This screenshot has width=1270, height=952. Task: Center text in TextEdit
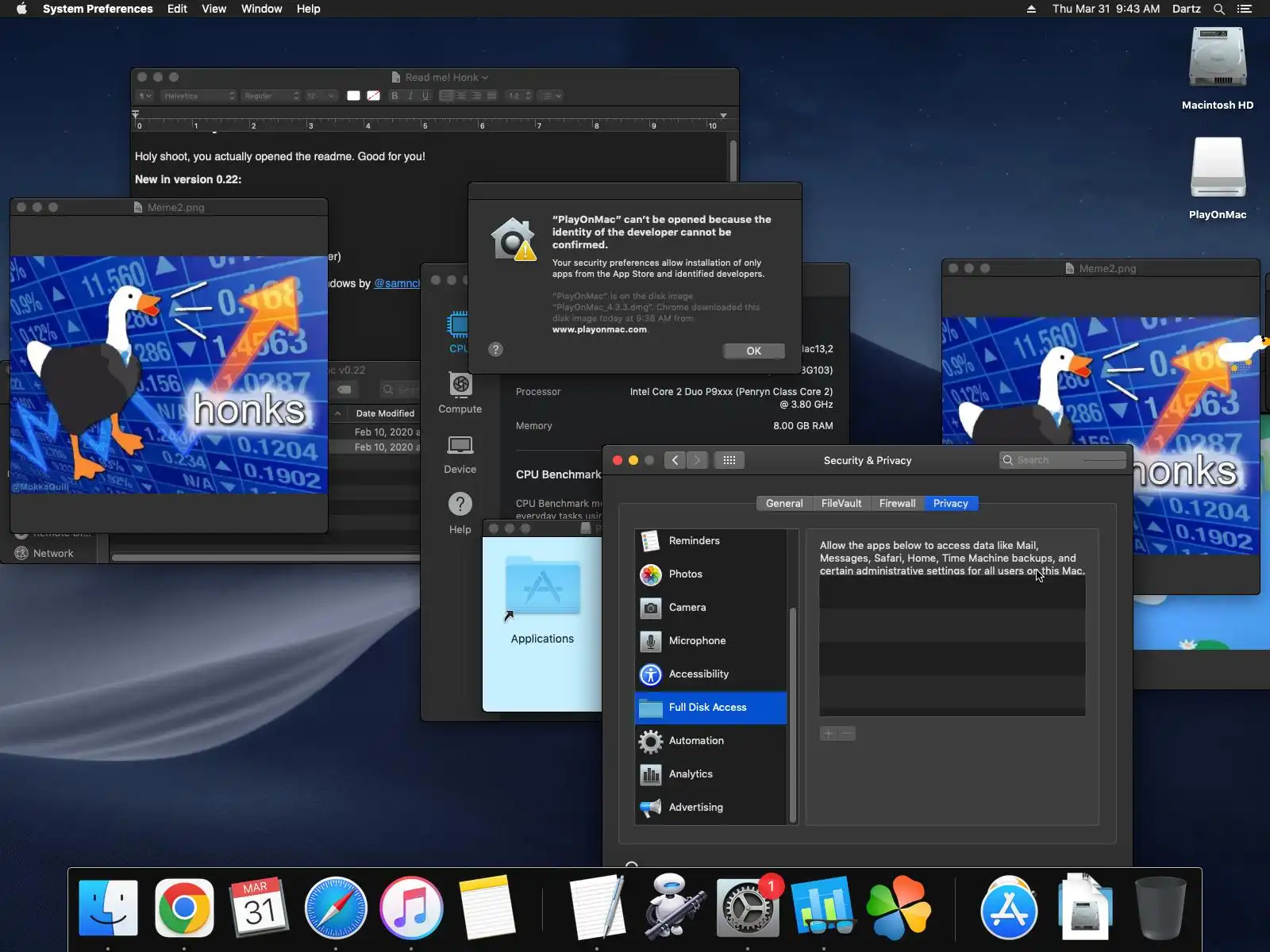pyautogui.click(x=461, y=96)
